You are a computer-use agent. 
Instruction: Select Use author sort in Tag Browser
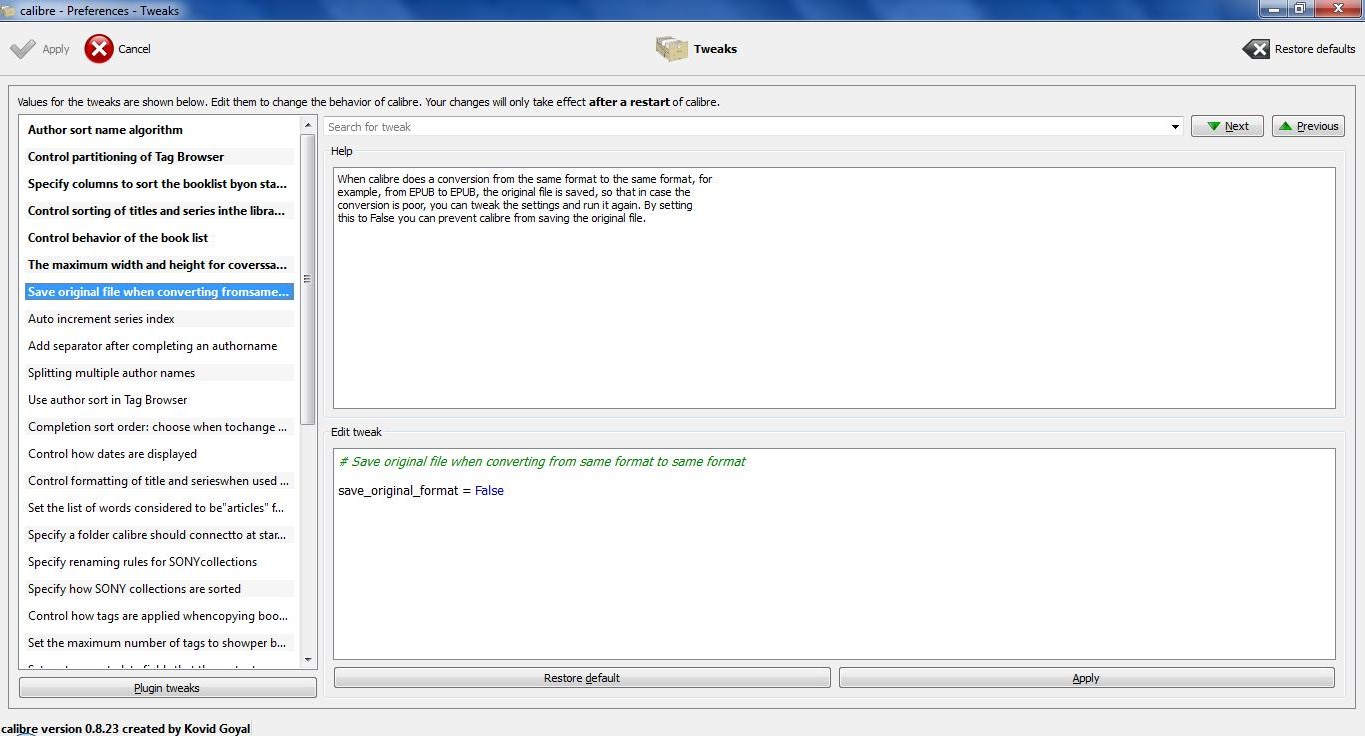160,400
